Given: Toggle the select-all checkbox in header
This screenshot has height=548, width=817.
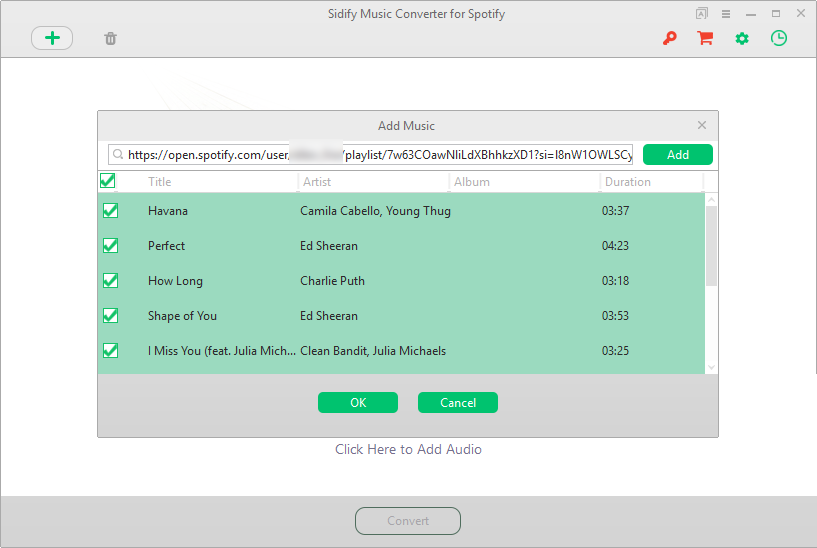Looking at the screenshot, I should tap(107, 181).
